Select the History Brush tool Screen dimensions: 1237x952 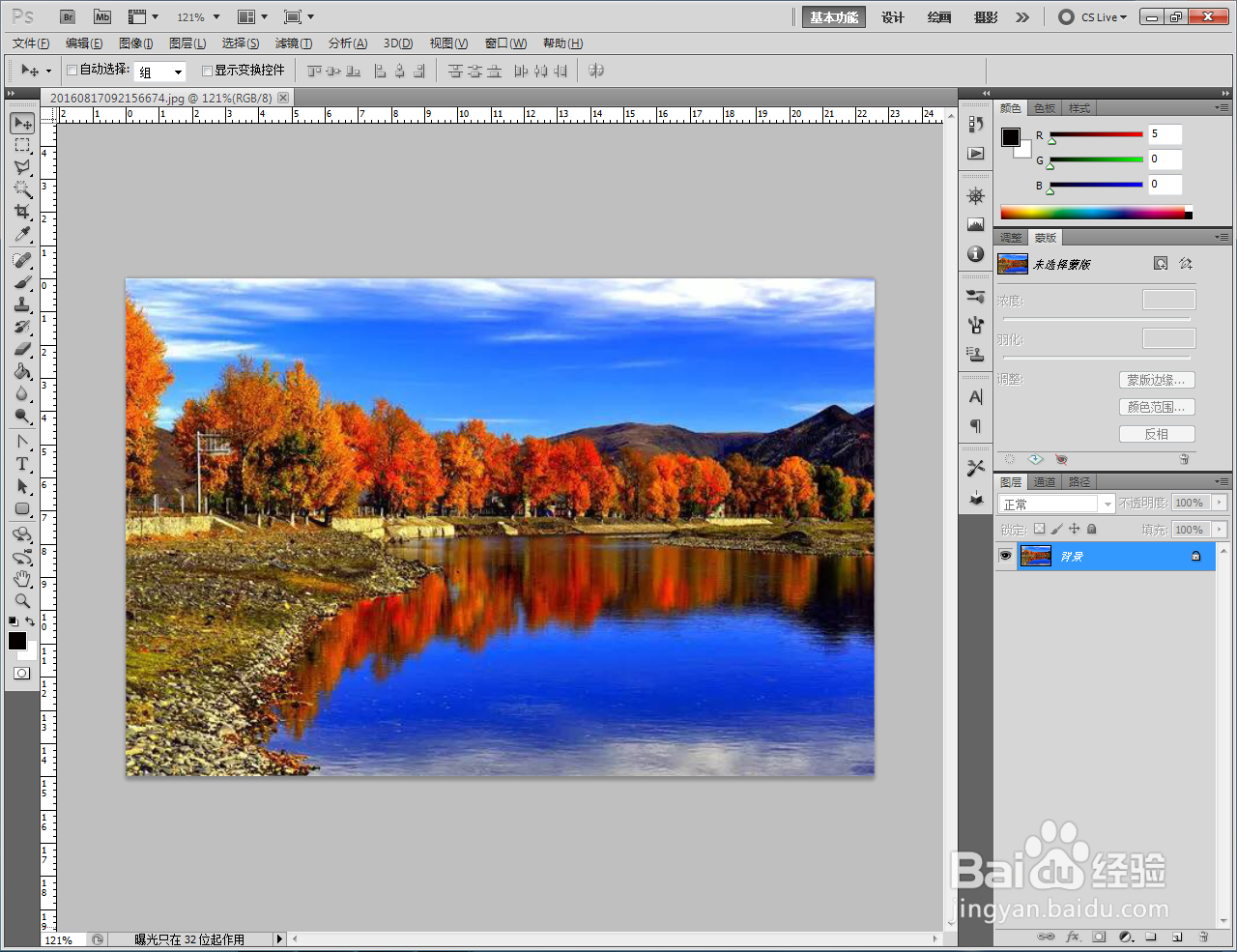(22, 327)
